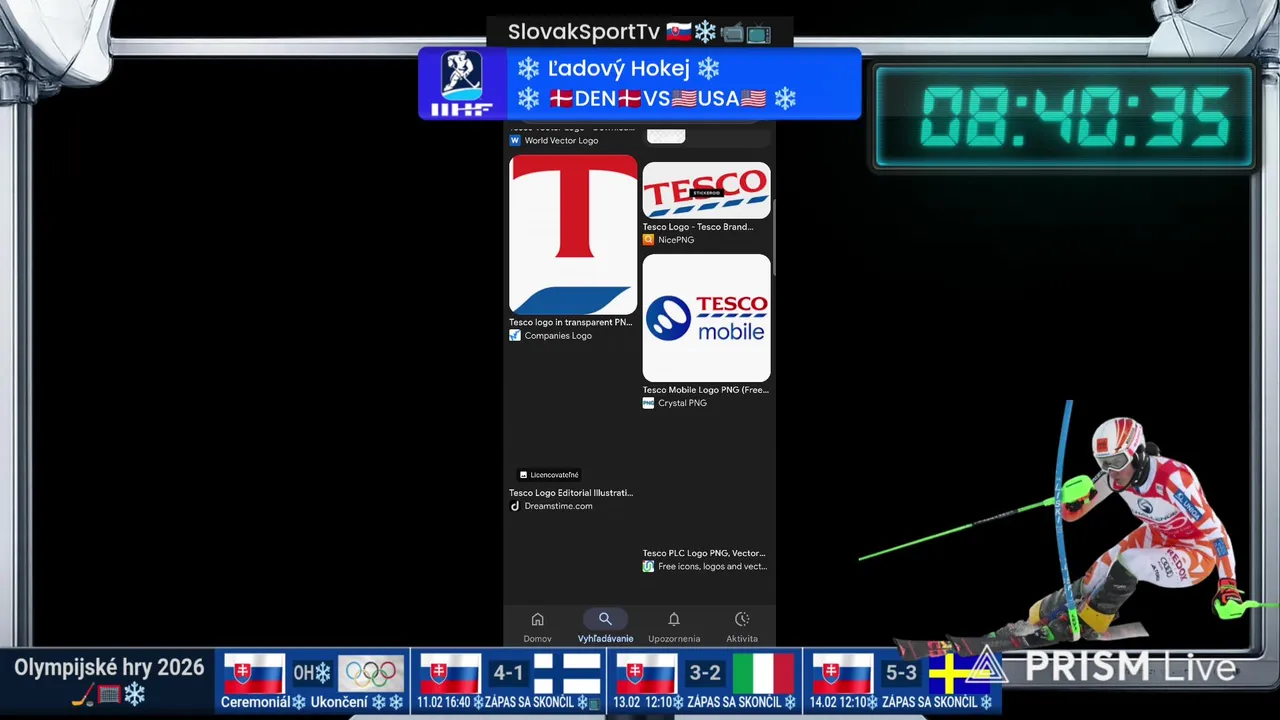Visit the World Vector Logo source

click(x=561, y=141)
